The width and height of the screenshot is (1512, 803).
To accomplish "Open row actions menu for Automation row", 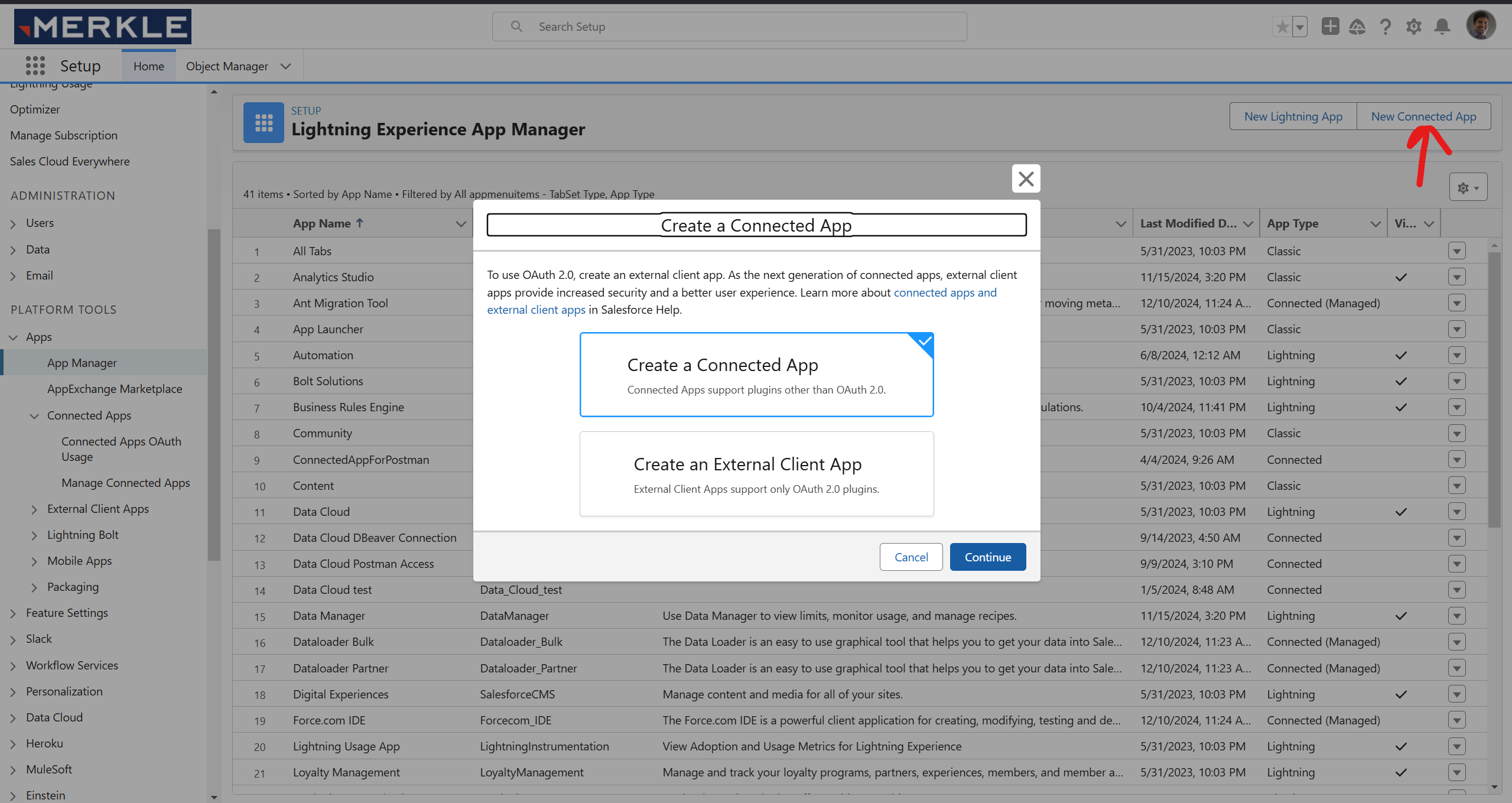I will (x=1457, y=355).
